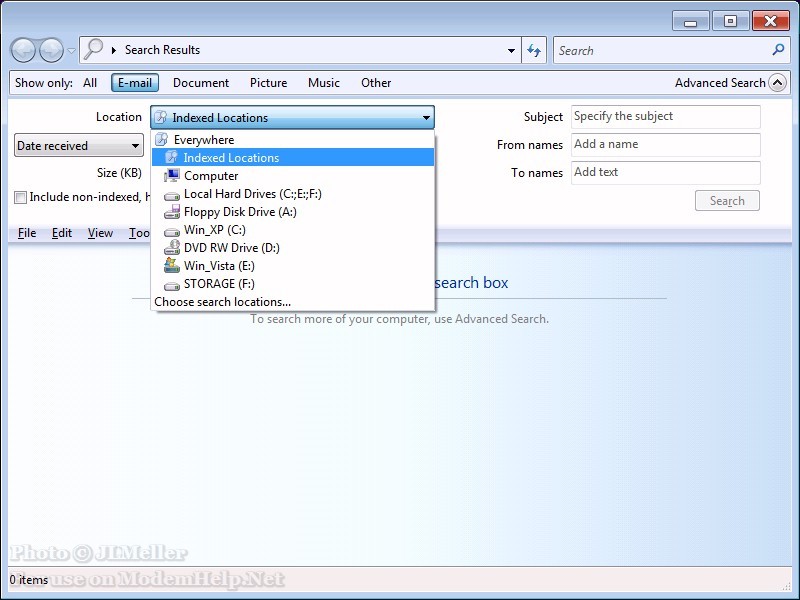The height and width of the screenshot is (600, 800).
Task: Select Floppy Disk Drive (A:) from list
Action: coord(240,212)
